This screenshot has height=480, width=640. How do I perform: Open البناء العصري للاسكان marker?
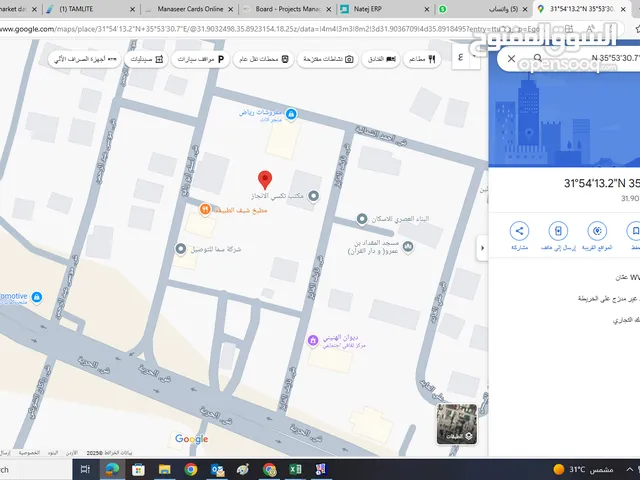tap(362, 219)
